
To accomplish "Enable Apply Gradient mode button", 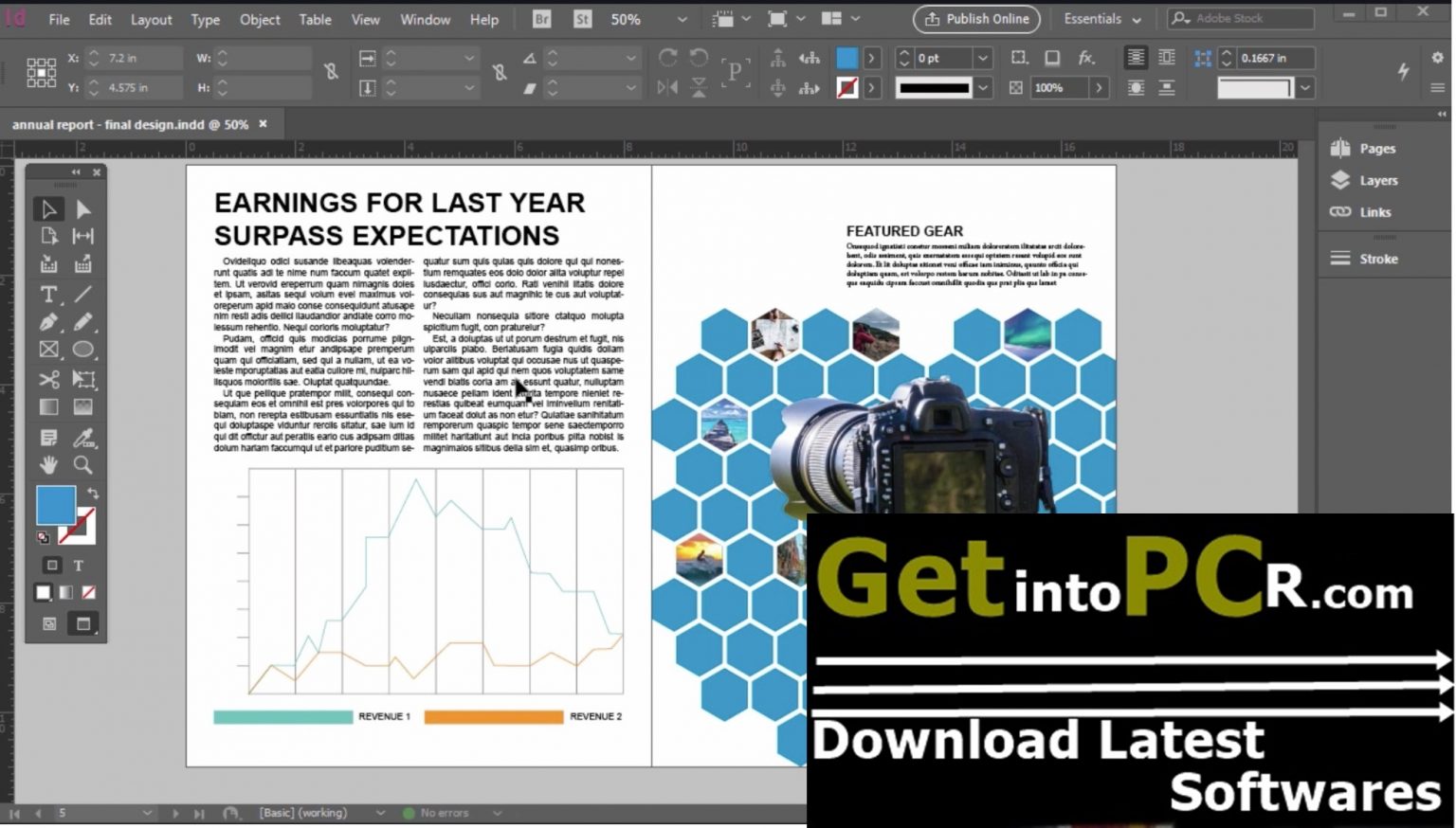I will pos(65,592).
